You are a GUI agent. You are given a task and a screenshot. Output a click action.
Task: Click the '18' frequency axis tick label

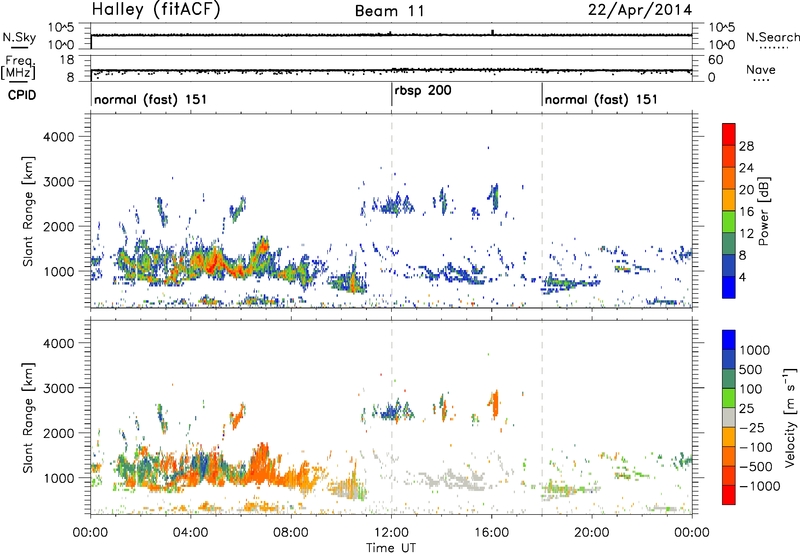(x=67, y=60)
